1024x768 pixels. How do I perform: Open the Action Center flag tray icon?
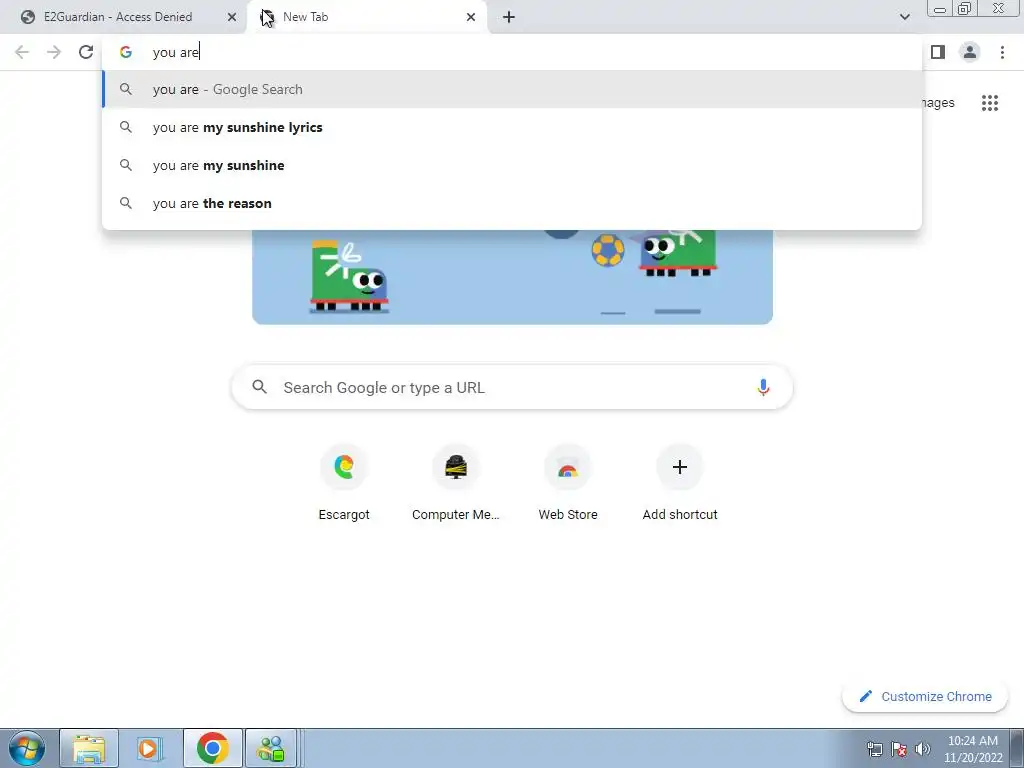click(899, 749)
